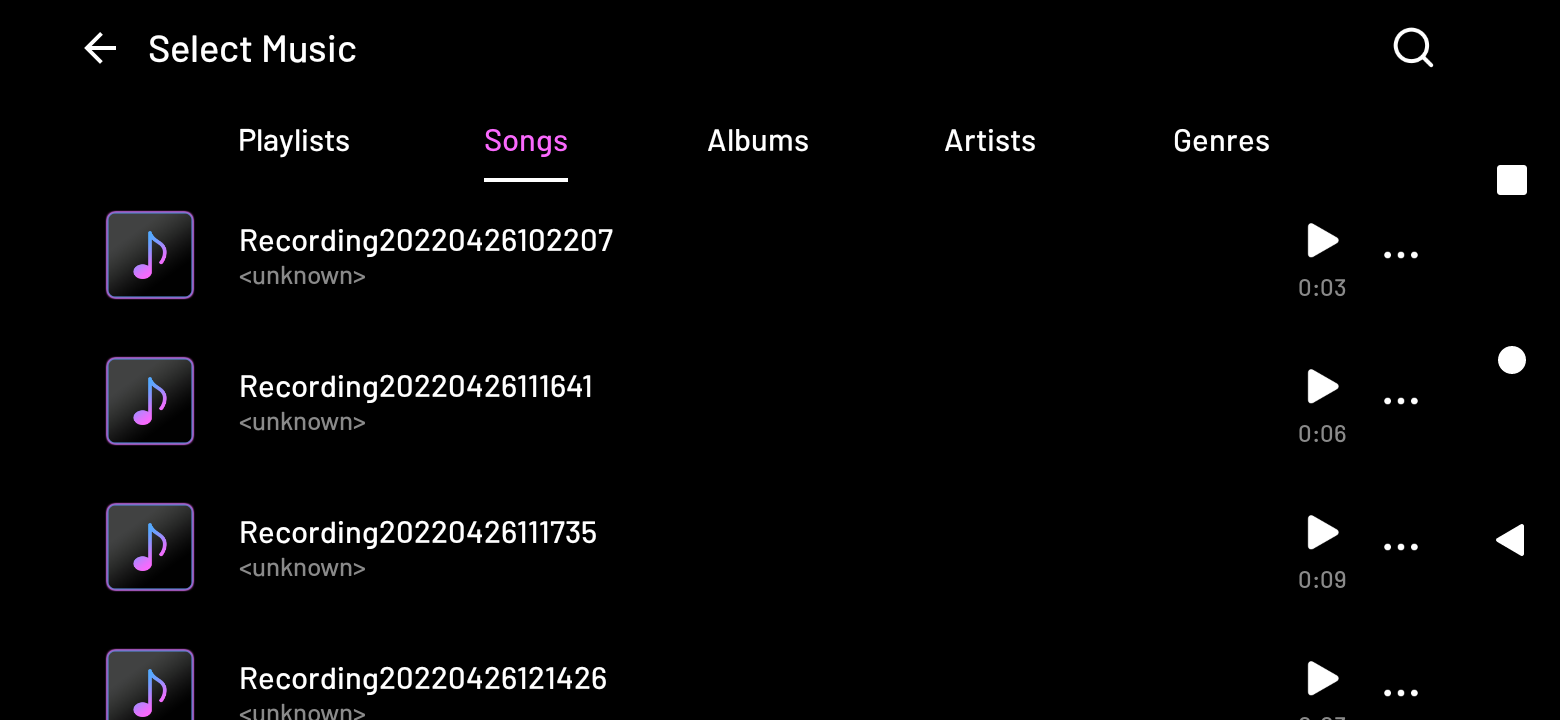The width and height of the screenshot is (1560, 720).
Task: Switch to the Playlists tab
Action: pyautogui.click(x=294, y=141)
